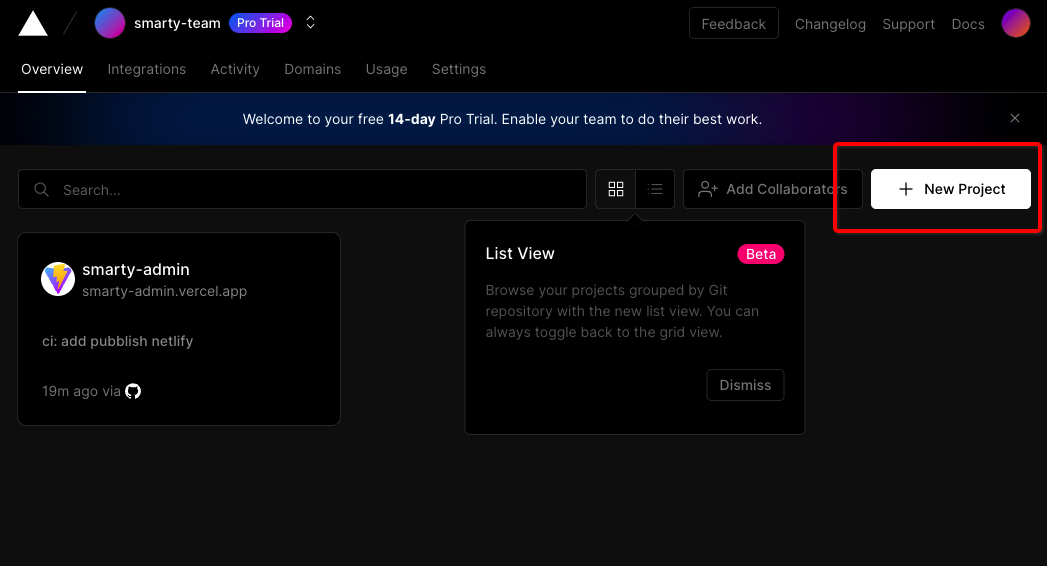Expand the team switcher chevron
Screen dimensions: 1047x566
click(311, 23)
